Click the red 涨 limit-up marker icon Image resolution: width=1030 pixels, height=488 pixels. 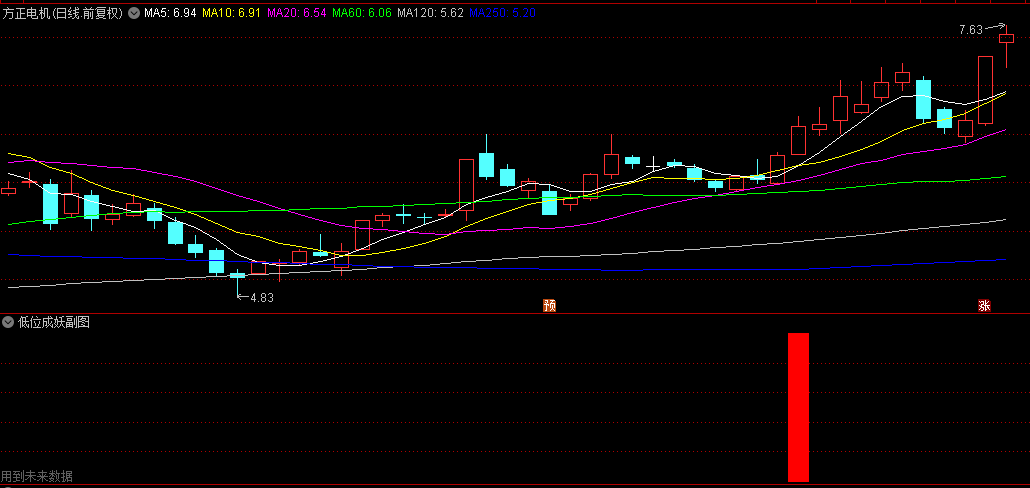click(x=984, y=305)
